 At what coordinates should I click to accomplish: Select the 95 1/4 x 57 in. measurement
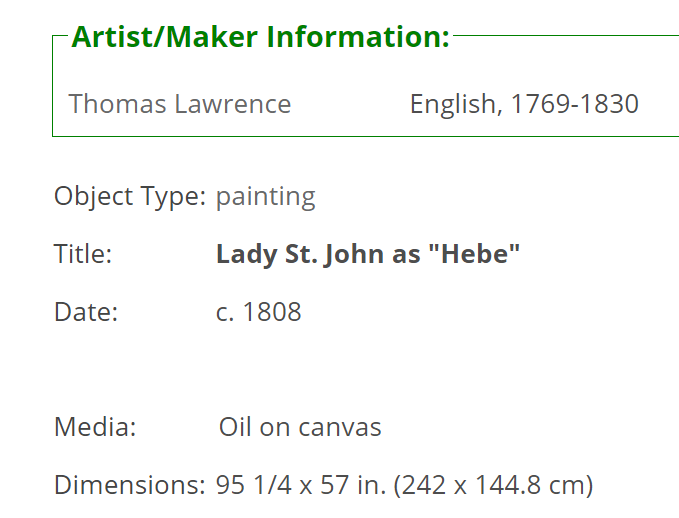click(x=301, y=485)
